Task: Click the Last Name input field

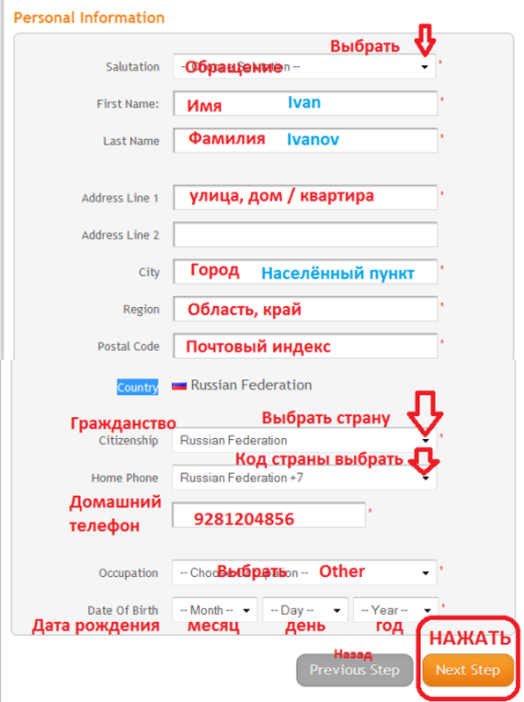Action: (x=305, y=140)
